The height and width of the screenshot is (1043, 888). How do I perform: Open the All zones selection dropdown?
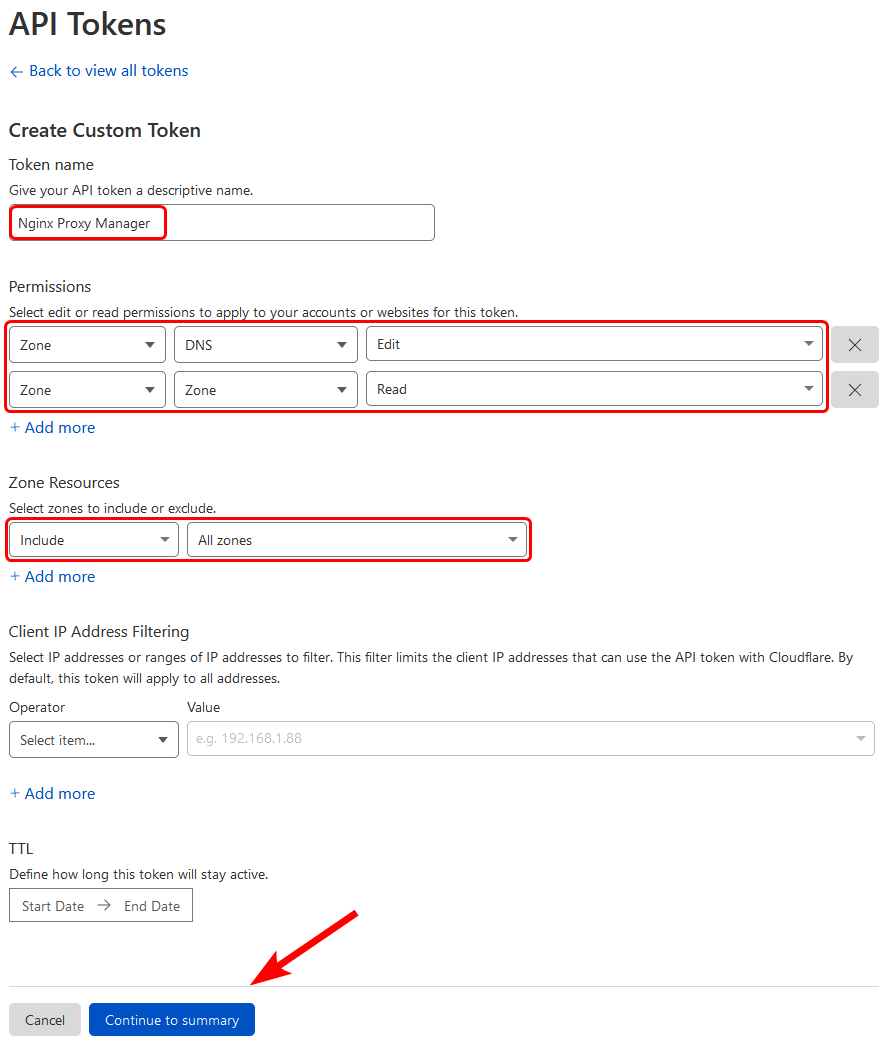(x=357, y=539)
